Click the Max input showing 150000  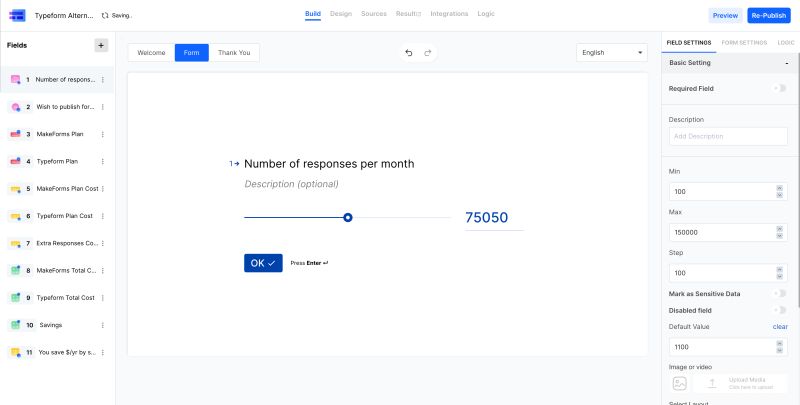[728, 232]
